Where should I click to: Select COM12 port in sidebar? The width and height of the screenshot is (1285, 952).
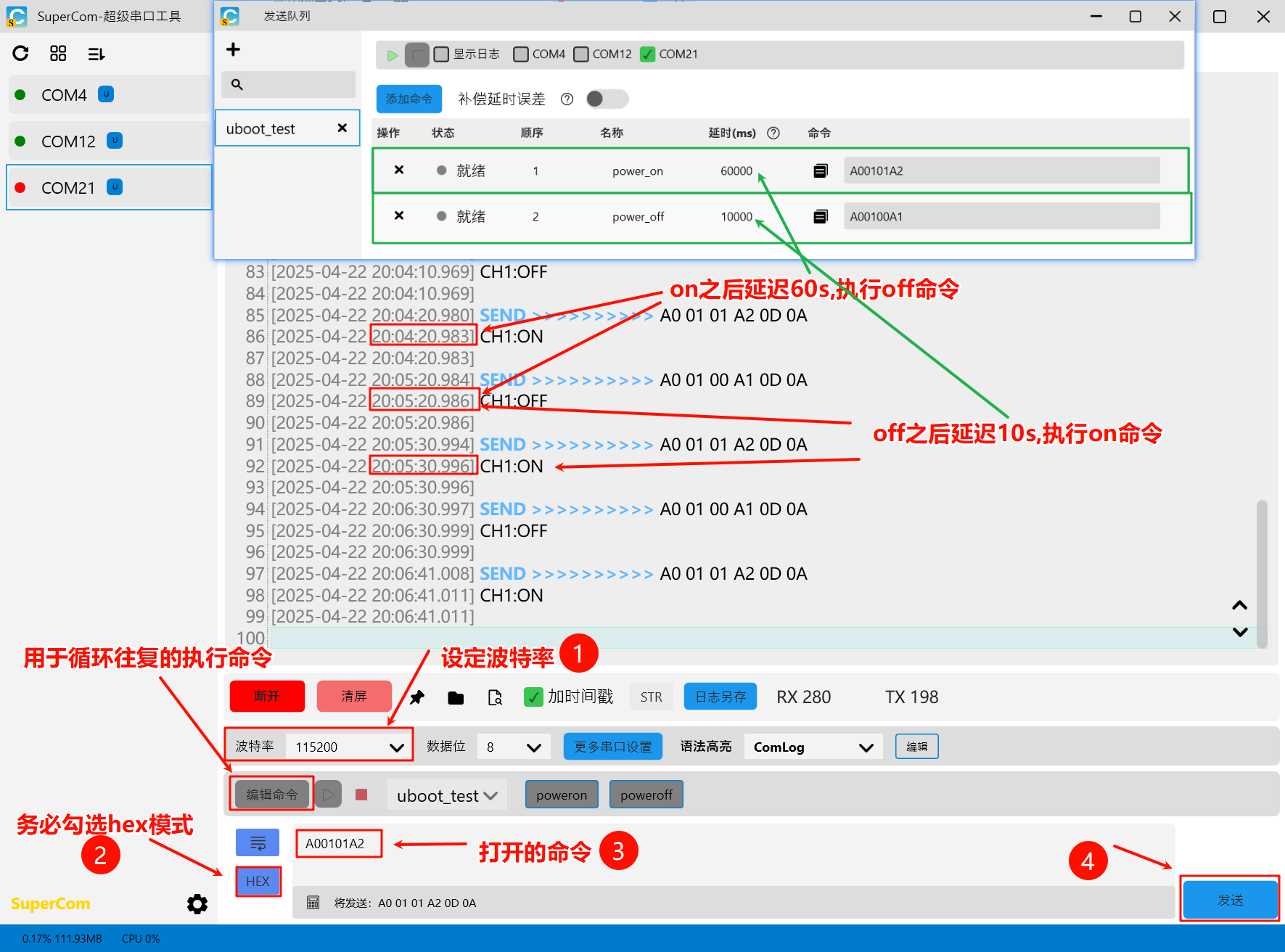109,141
